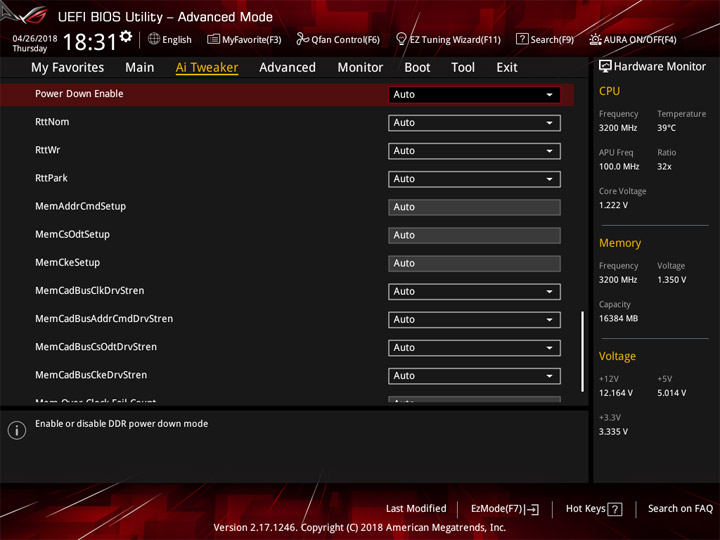
Task: Open MemCadBusCkeDrvStren dropdown
Action: click(x=474, y=376)
